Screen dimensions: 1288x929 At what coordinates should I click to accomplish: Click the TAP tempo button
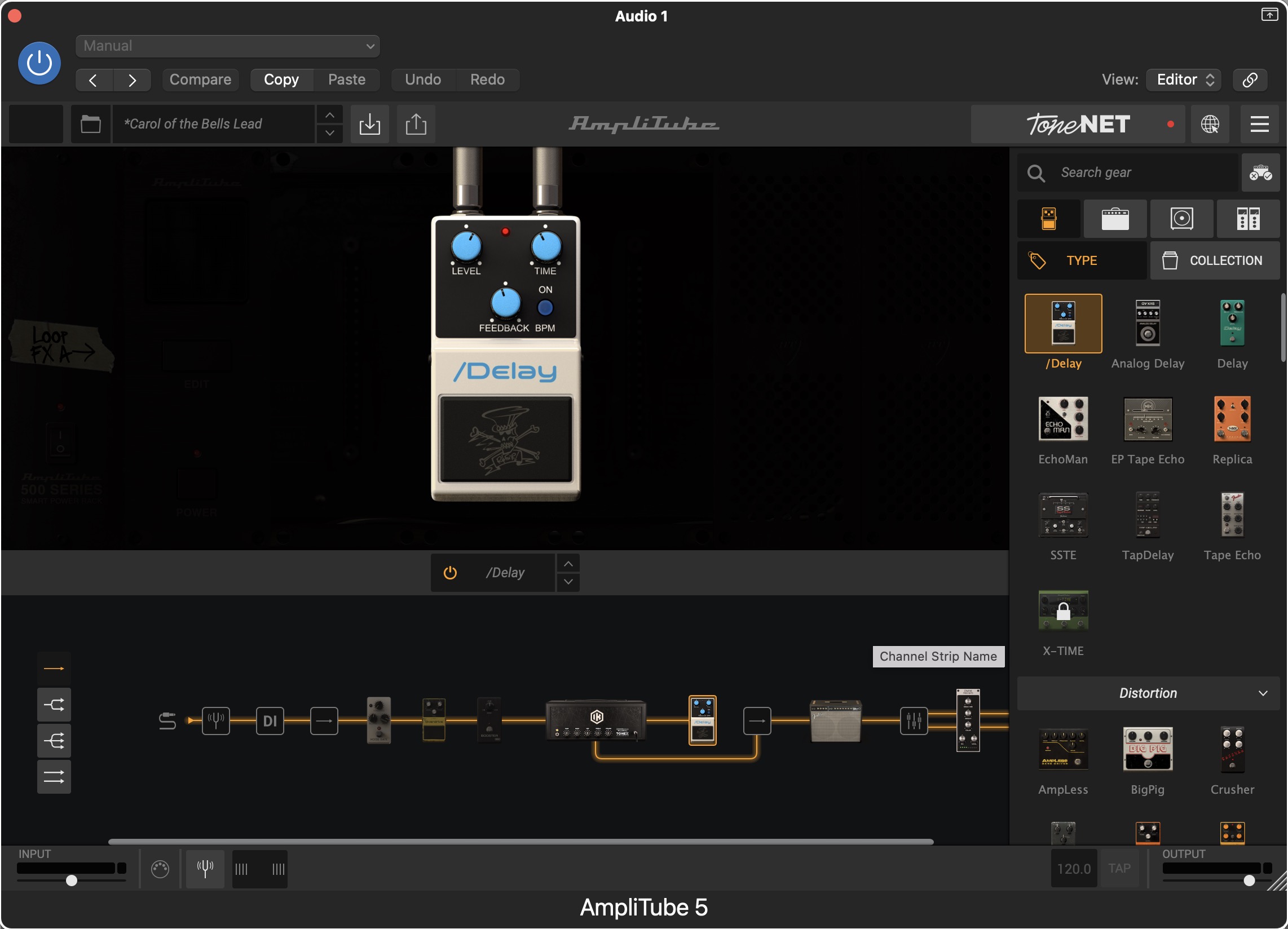pyautogui.click(x=1119, y=868)
